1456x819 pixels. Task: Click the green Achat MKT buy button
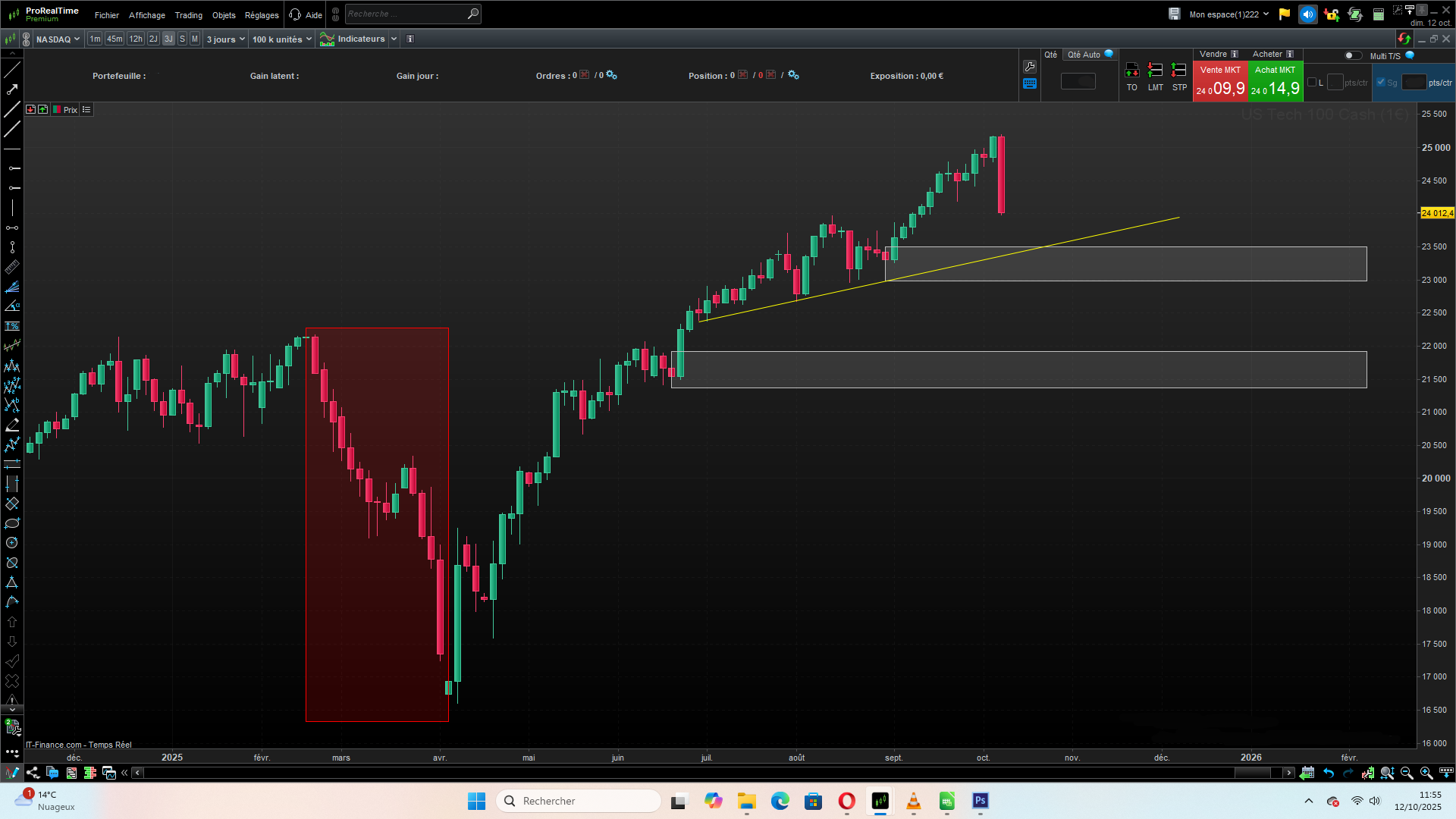[1276, 82]
